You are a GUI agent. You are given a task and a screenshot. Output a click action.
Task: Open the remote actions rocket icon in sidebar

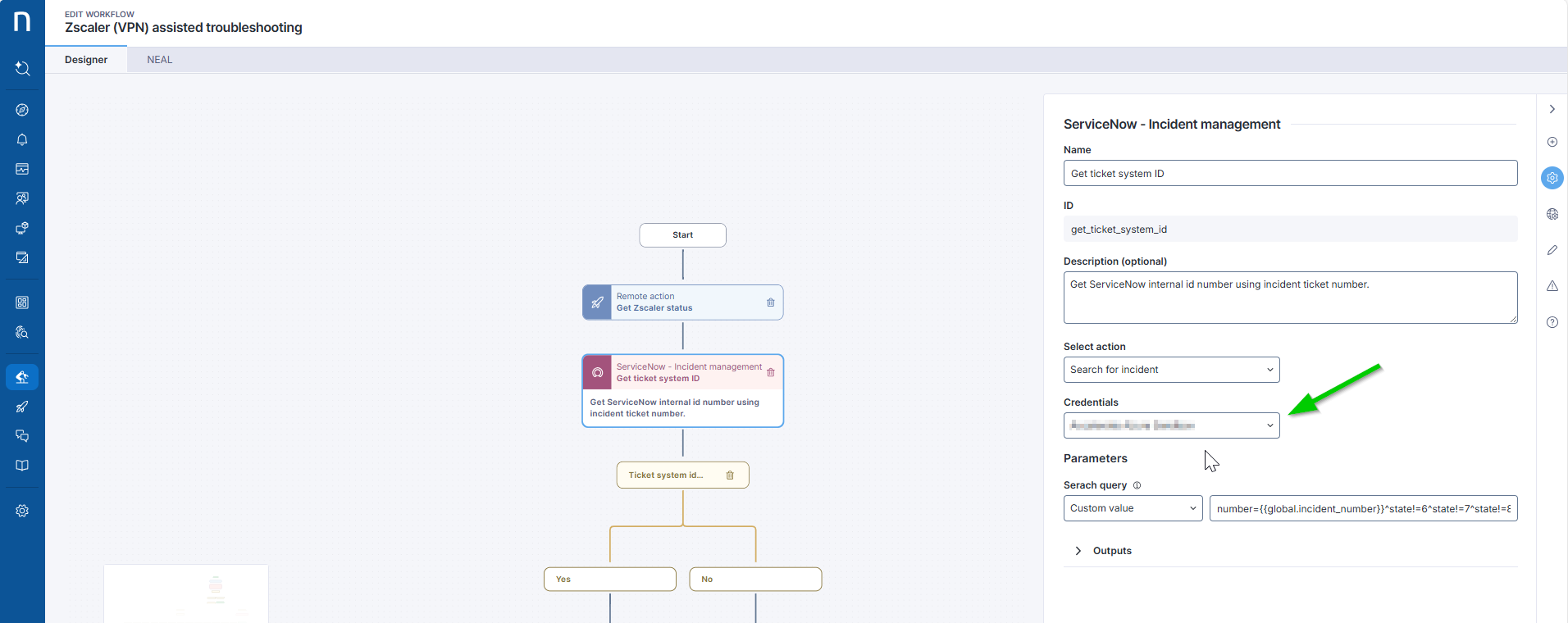tap(22, 407)
